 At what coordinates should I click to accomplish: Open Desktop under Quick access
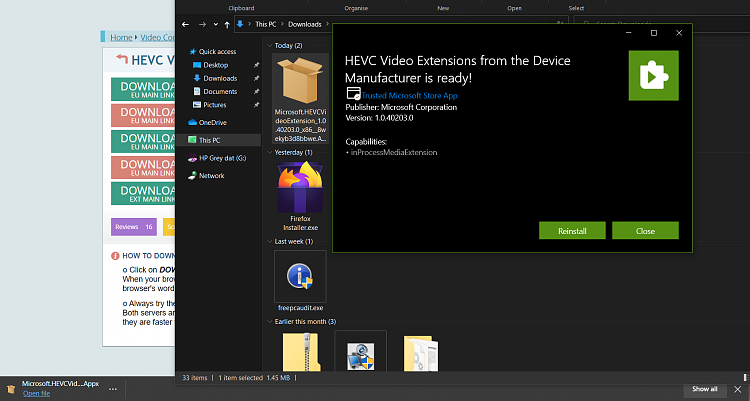pyautogui.click(x=215, y=65)
